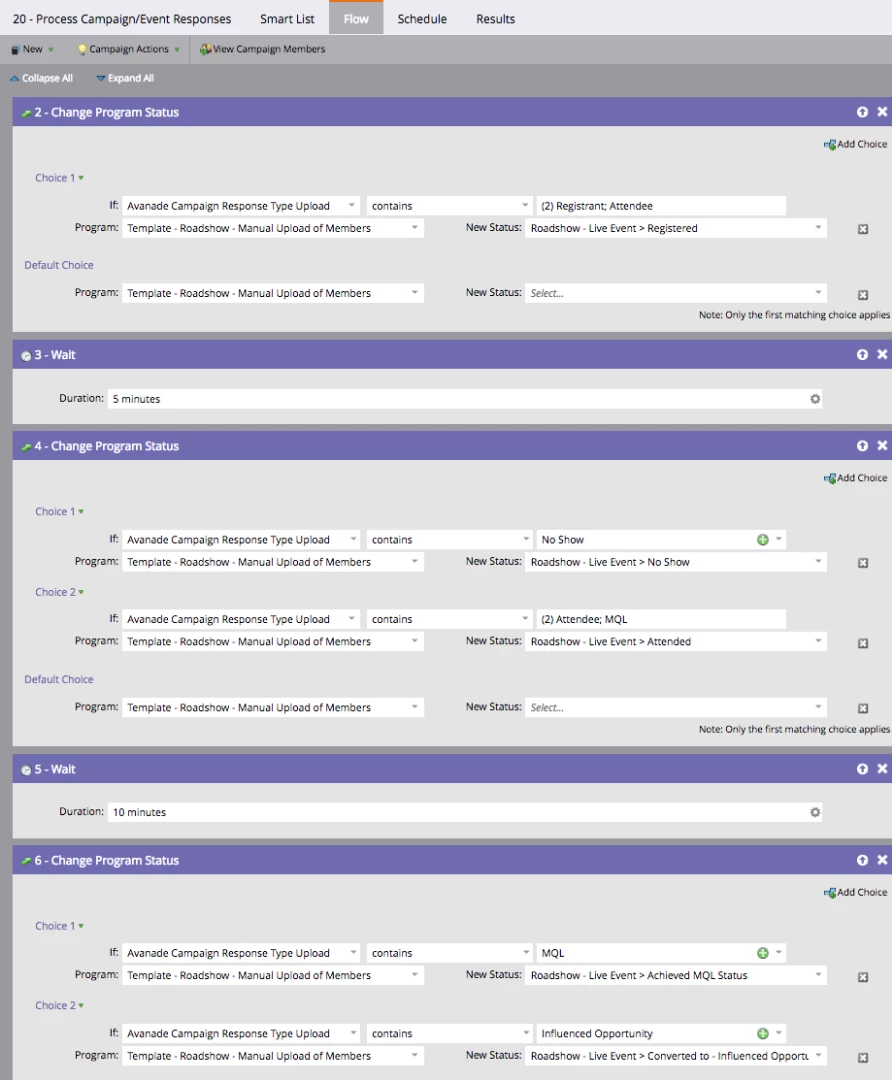Move step 3 Wait up

tap(862, 354)
